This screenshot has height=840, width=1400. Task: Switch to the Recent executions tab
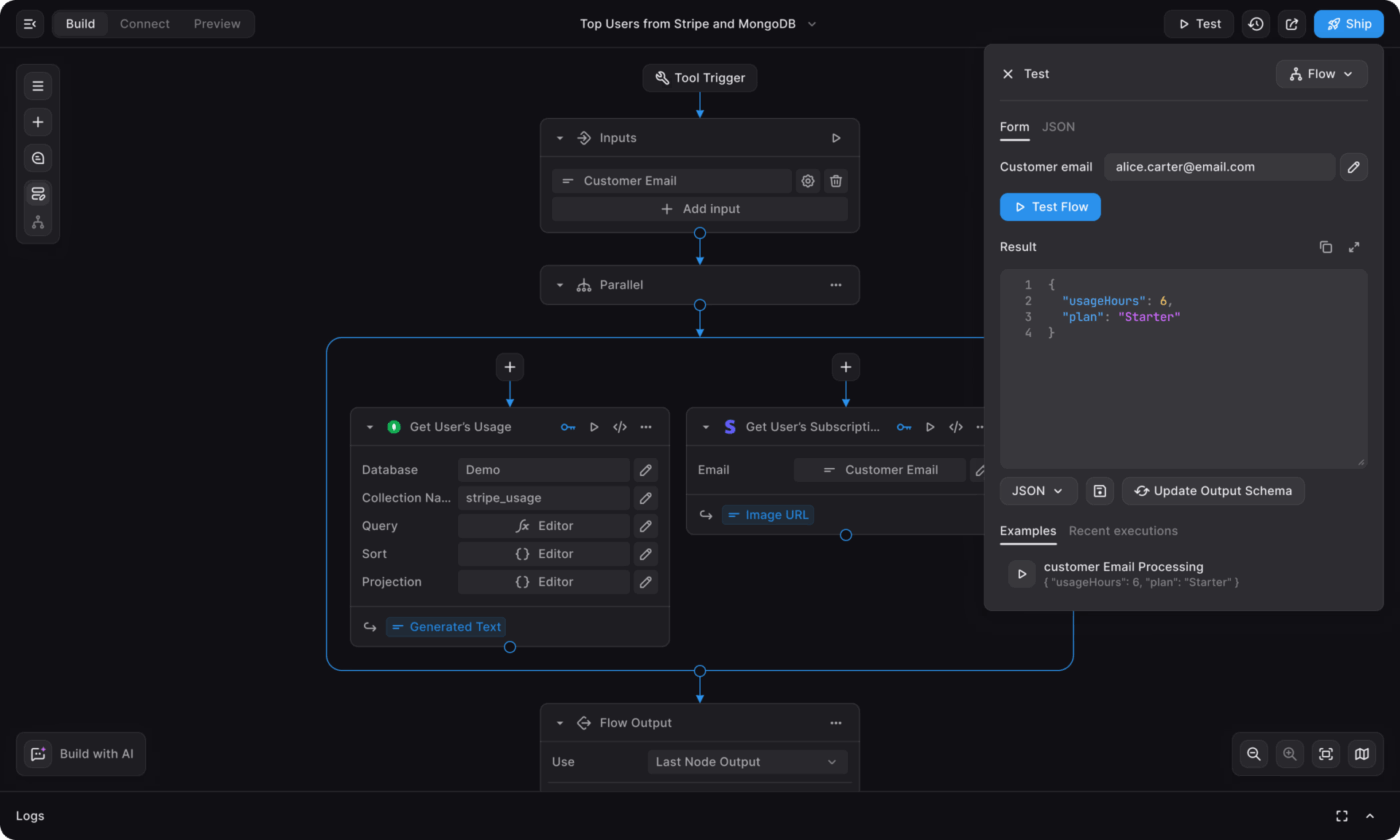[1122, 531]
